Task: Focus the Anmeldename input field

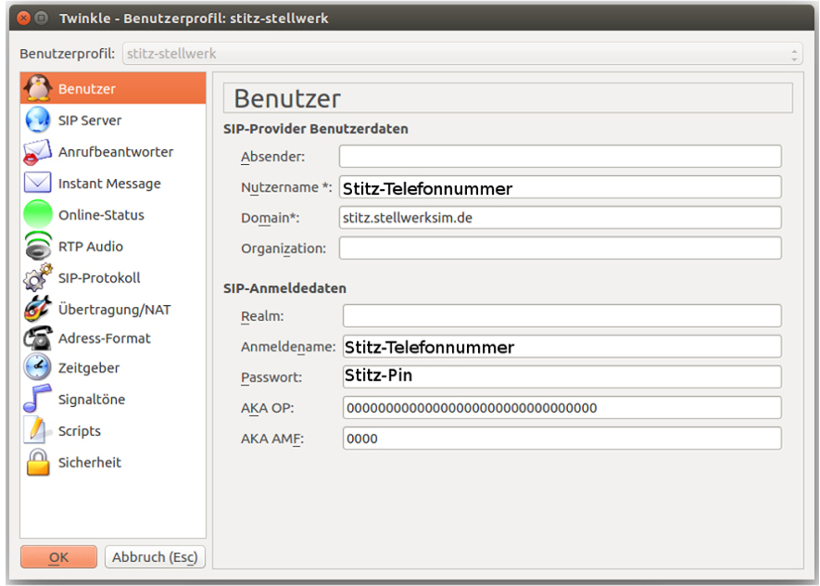Action: tap(562, 347)
